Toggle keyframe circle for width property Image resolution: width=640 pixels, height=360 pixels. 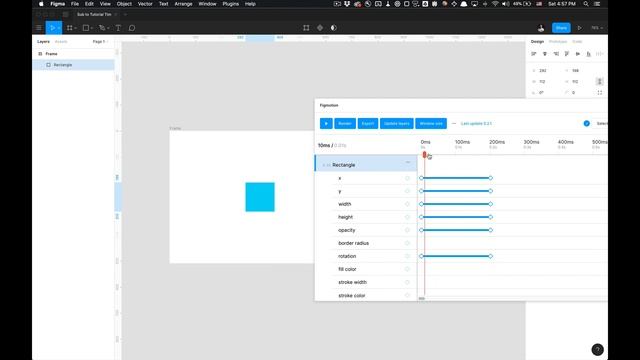(407, 204)
